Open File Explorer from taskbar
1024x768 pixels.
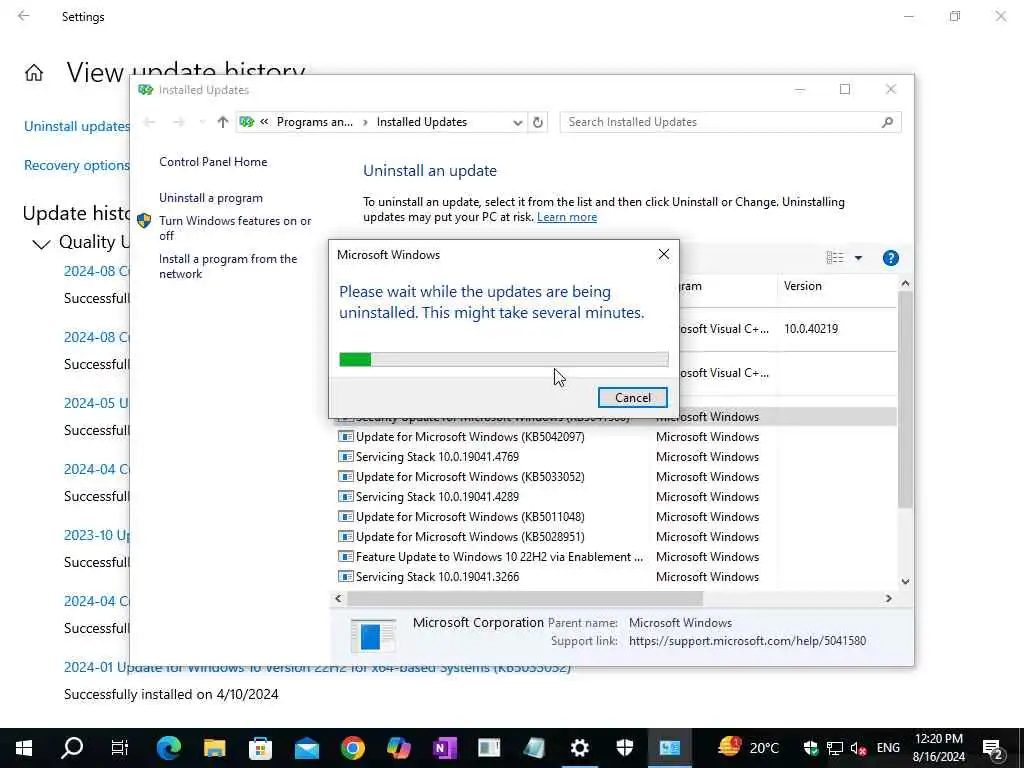pos(214,748)
